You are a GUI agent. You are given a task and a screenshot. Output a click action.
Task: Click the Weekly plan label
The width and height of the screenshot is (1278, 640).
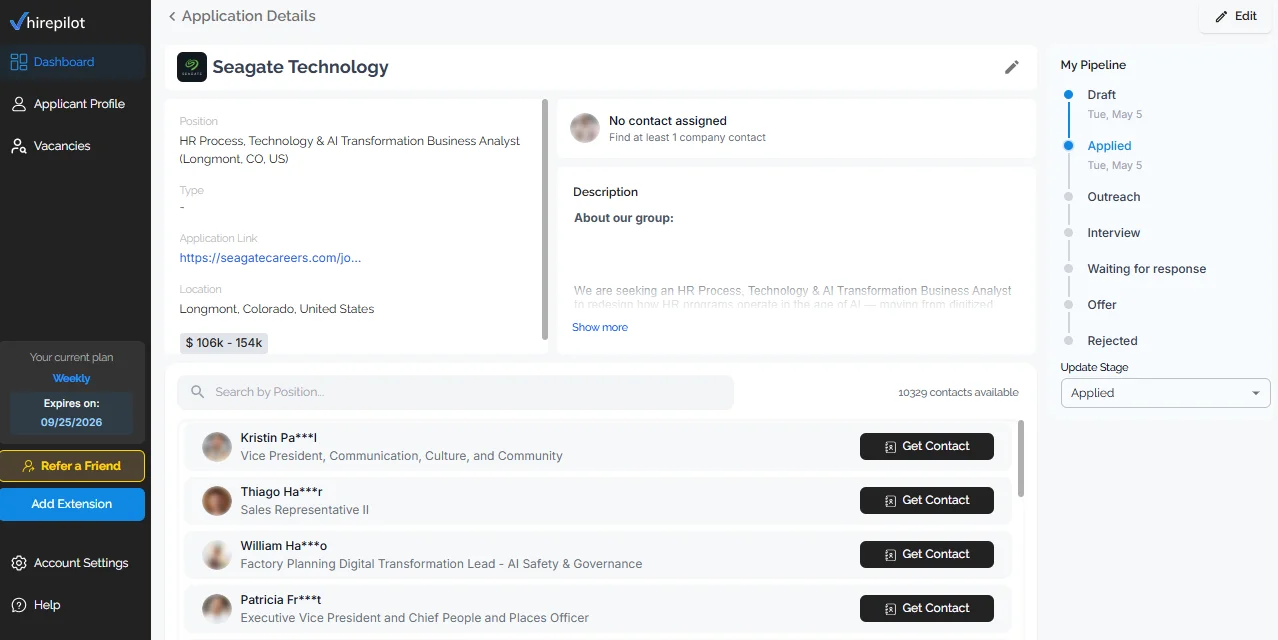tap(71, 379)
